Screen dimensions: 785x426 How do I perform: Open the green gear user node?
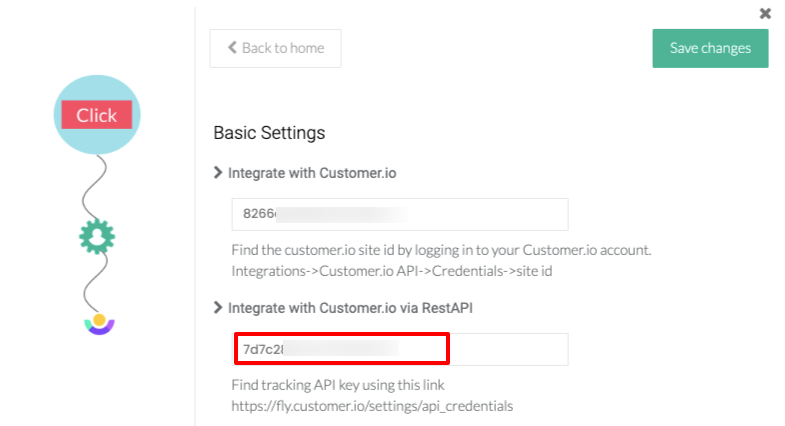coord(97,237)
